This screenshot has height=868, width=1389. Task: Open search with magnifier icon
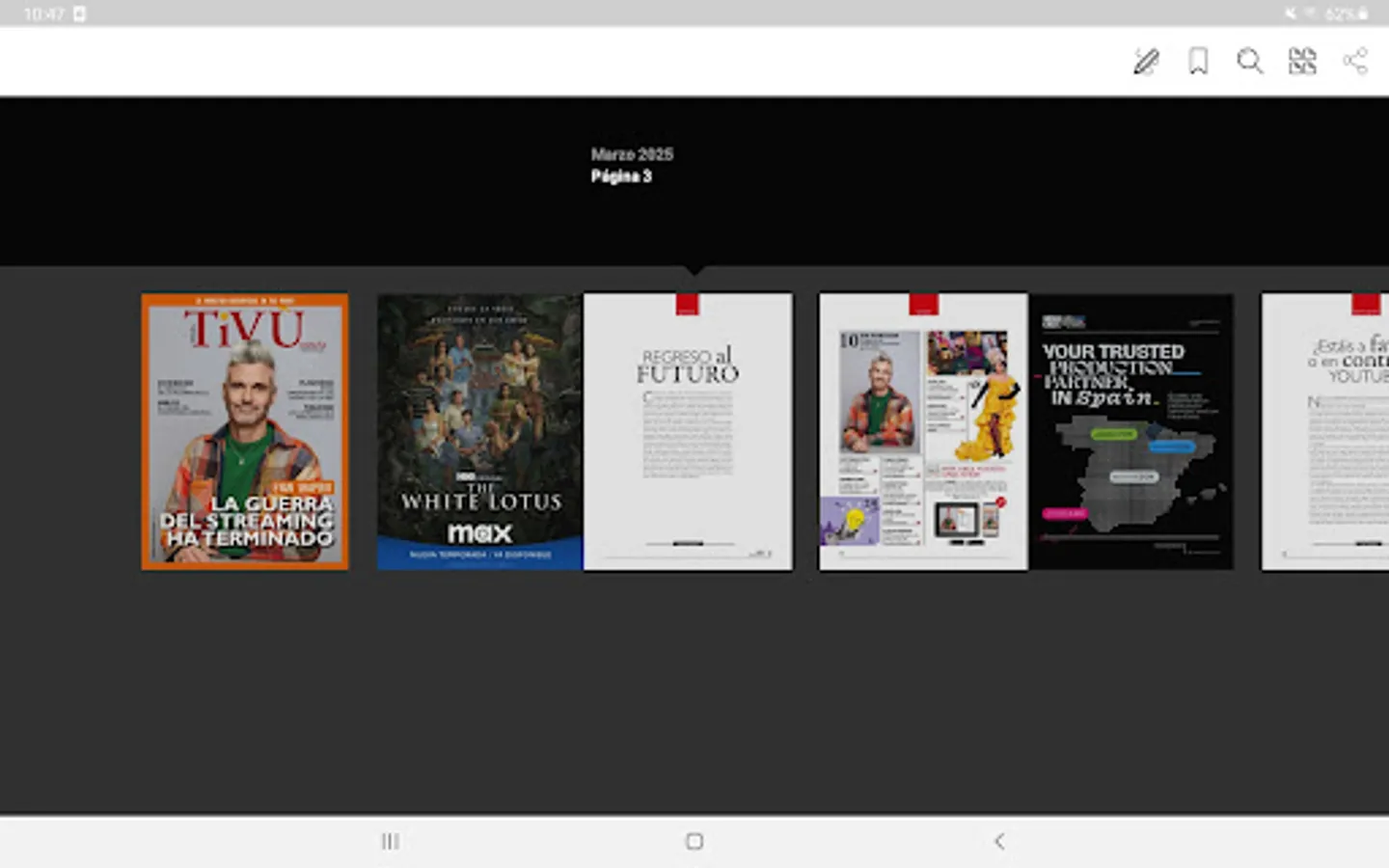(x=1250, y=62)
